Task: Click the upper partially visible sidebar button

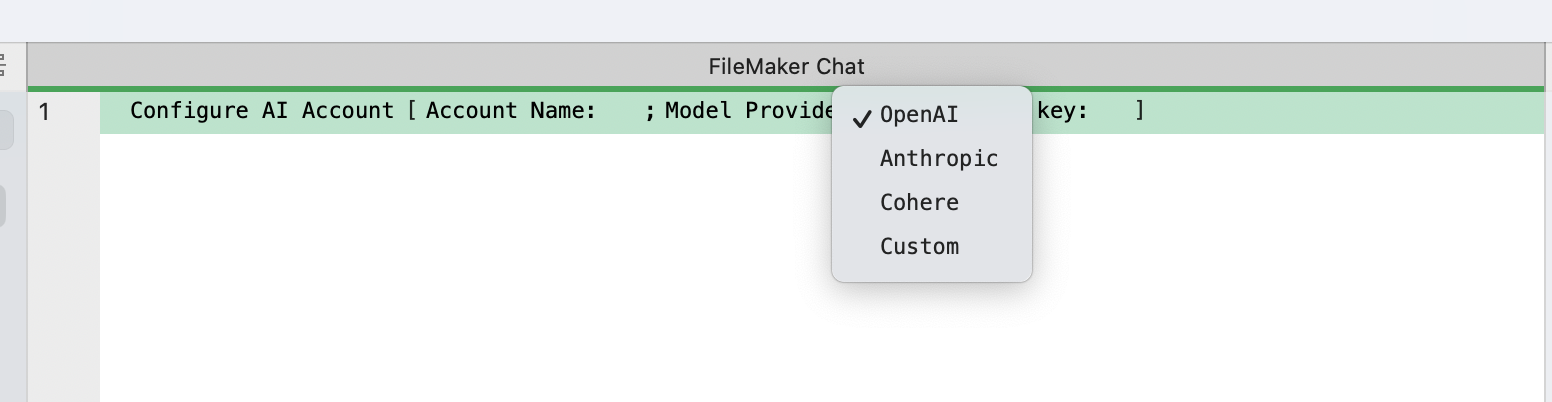Action: tap(6, 130)
